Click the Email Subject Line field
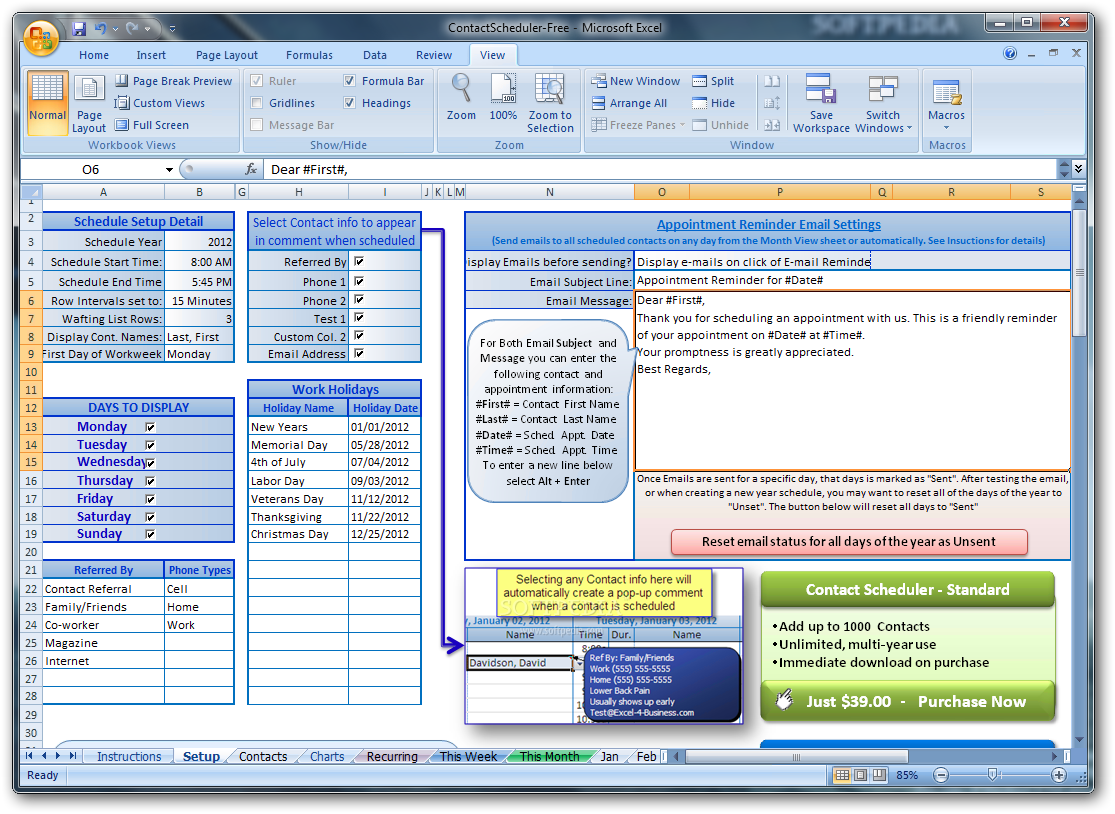The width and height of the screenshot is (1115, 814). pos(852,281)
